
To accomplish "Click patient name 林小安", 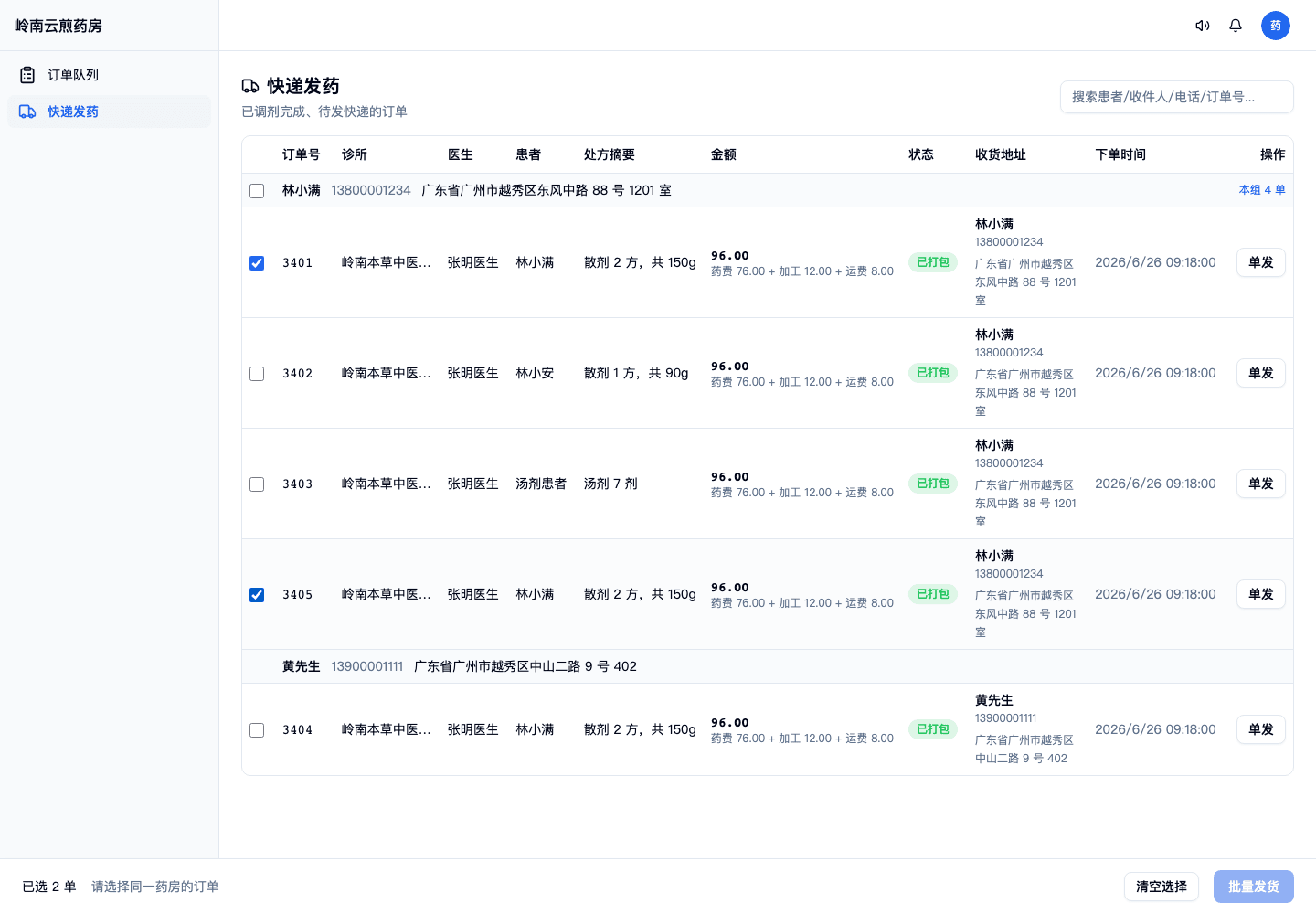I will pos(535,373).
